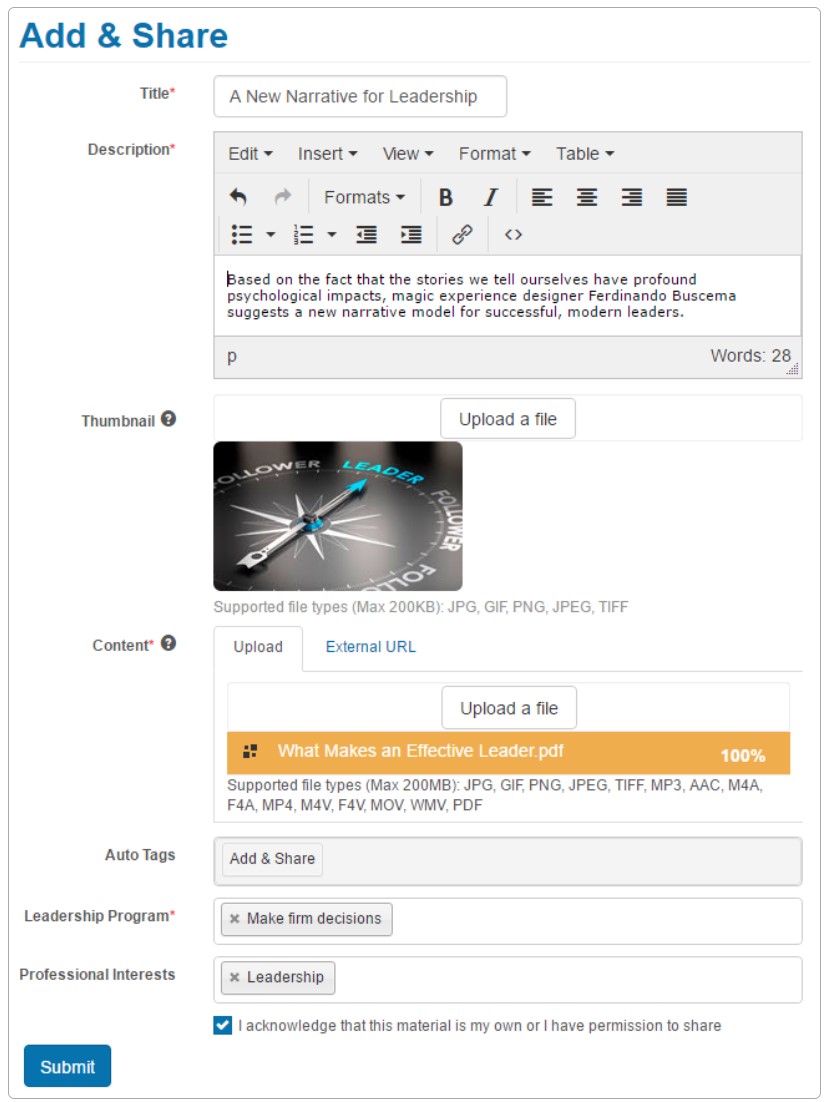Uncheck the permission acknowledgement checkbox
Screen dimensions: 825x1102
(223, 1025)
